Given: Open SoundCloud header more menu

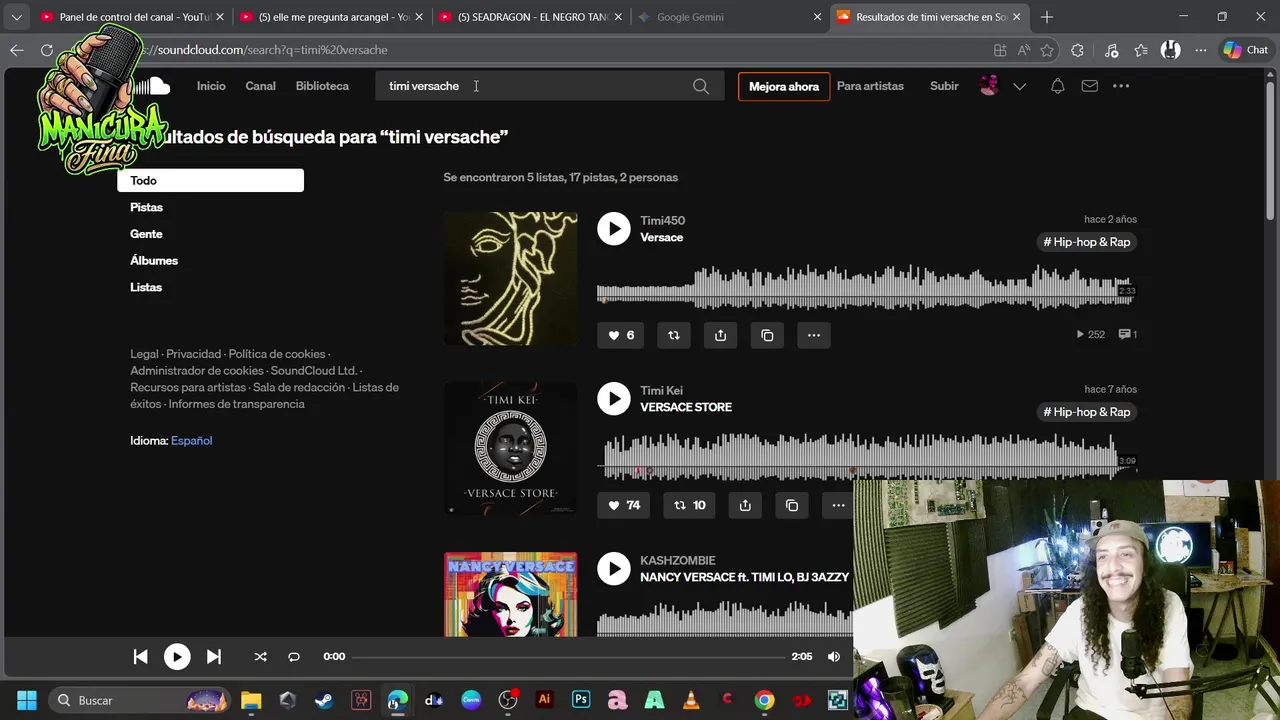Looking at the screenshot, I should pyautogui.click(x=1121, y=86).
